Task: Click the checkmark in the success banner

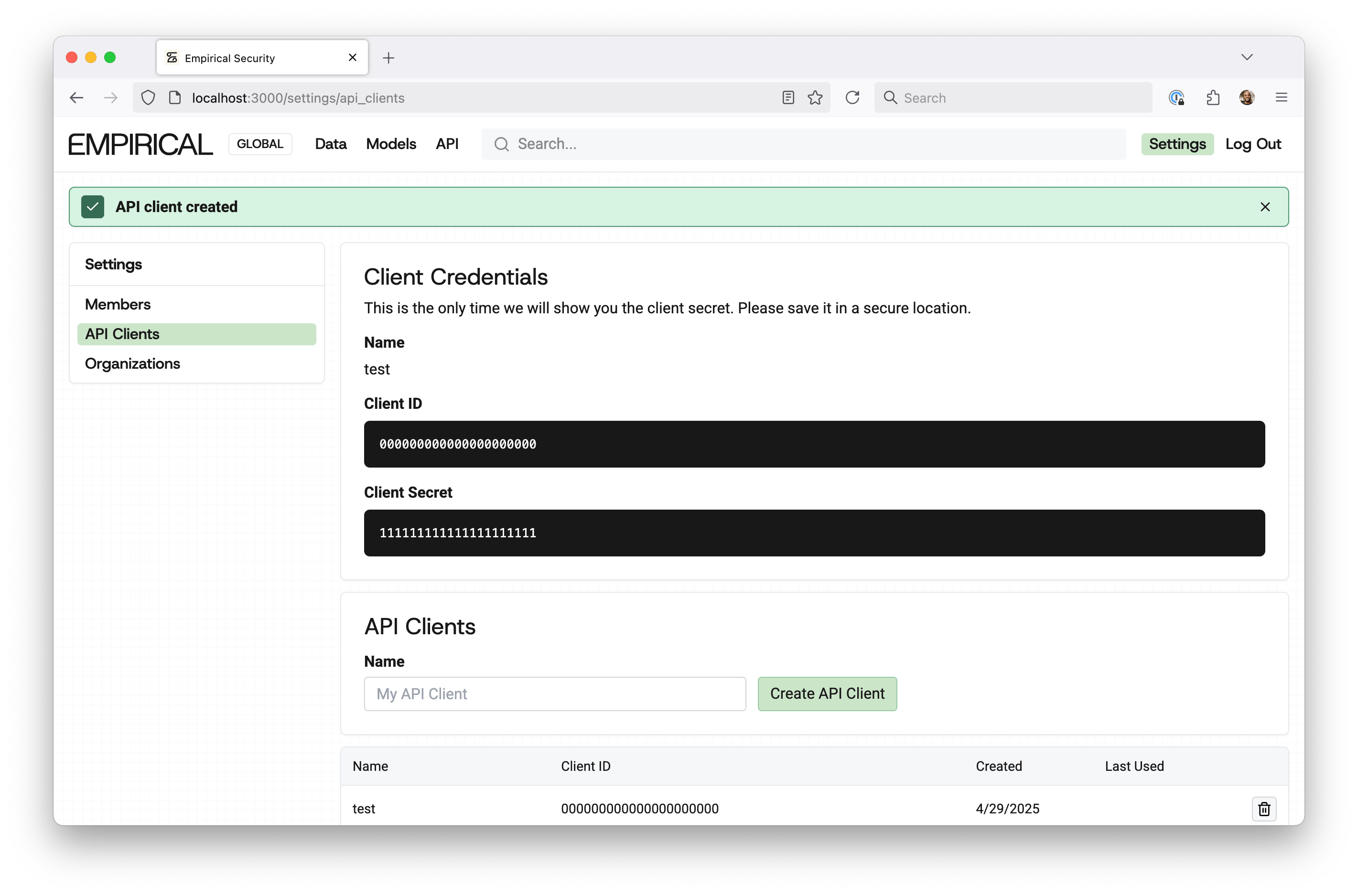Action: click(x=93, y=206)
